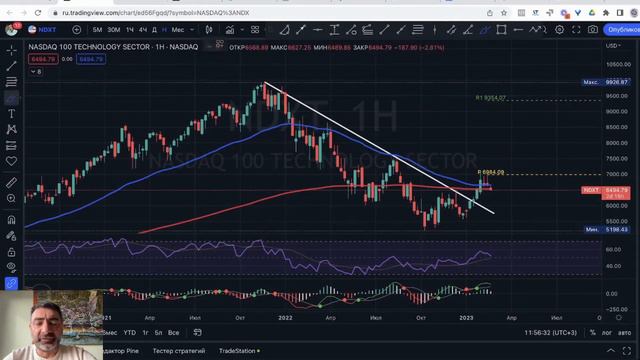Select the 5л five-year date range
This screenshot has height=360, width=640.
158,333
